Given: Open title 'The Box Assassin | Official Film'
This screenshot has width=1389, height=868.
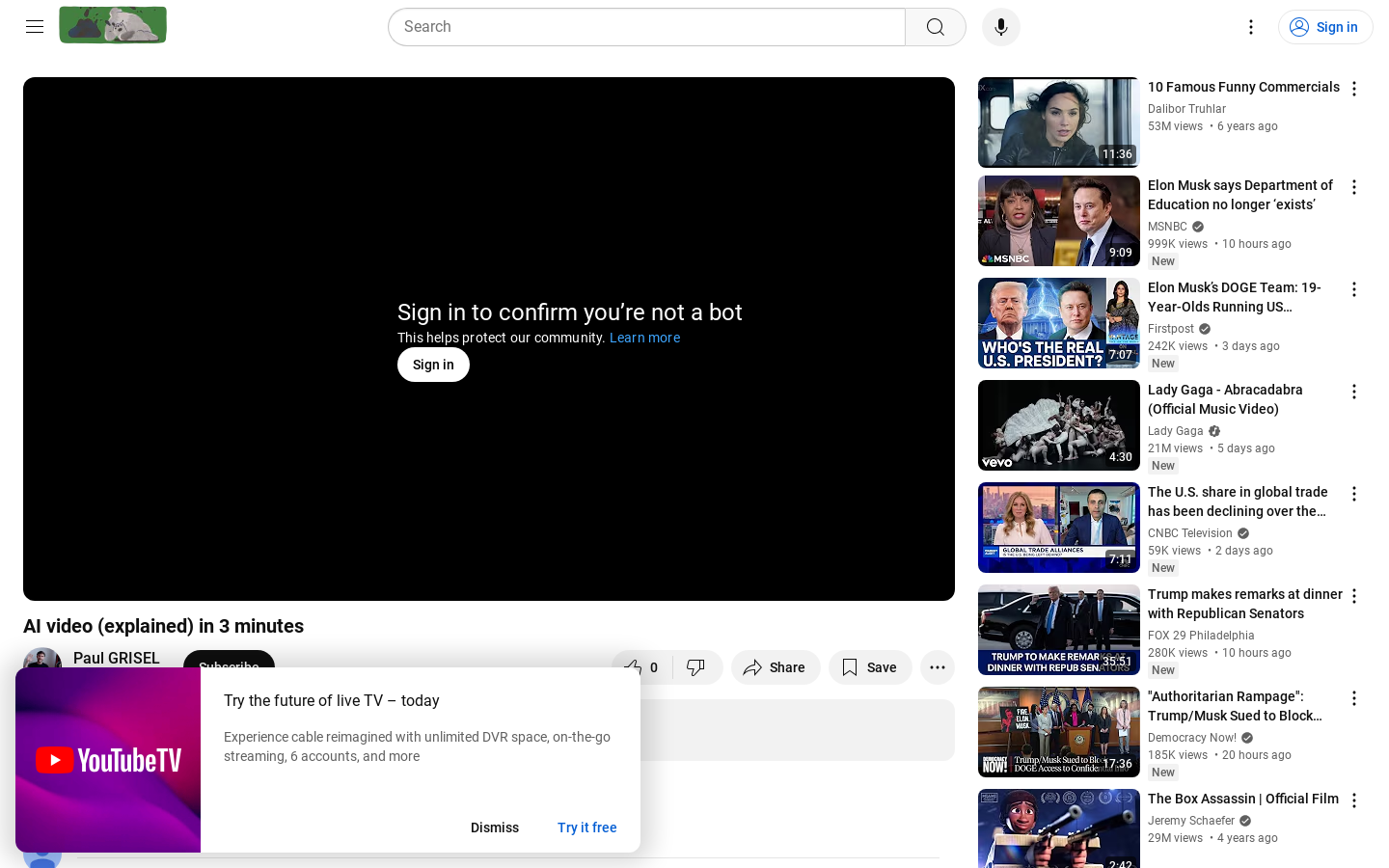Looking at the screenshot, I should pyautogui.click(x=1243, y=799).
